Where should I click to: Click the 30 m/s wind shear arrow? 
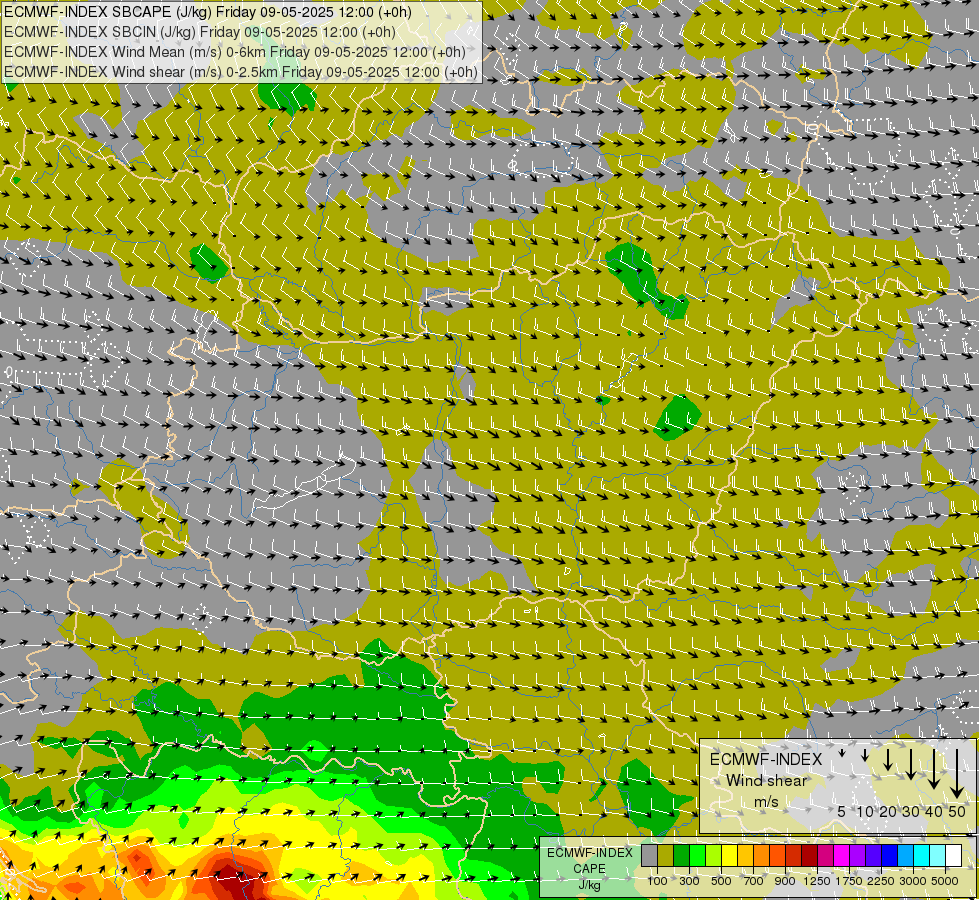[x=911, y=764]
